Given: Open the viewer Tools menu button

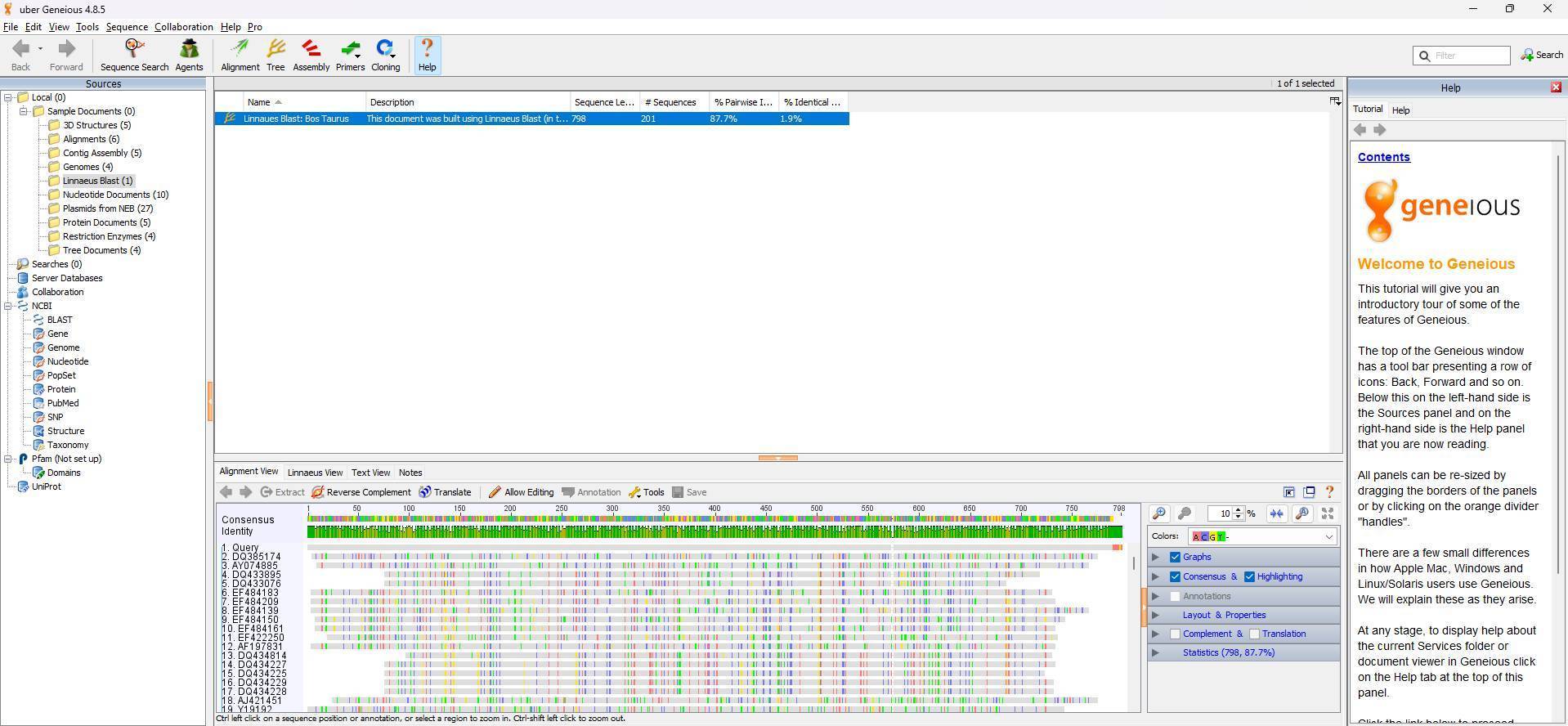Looking at the screenshot, I should coord(646,492).
